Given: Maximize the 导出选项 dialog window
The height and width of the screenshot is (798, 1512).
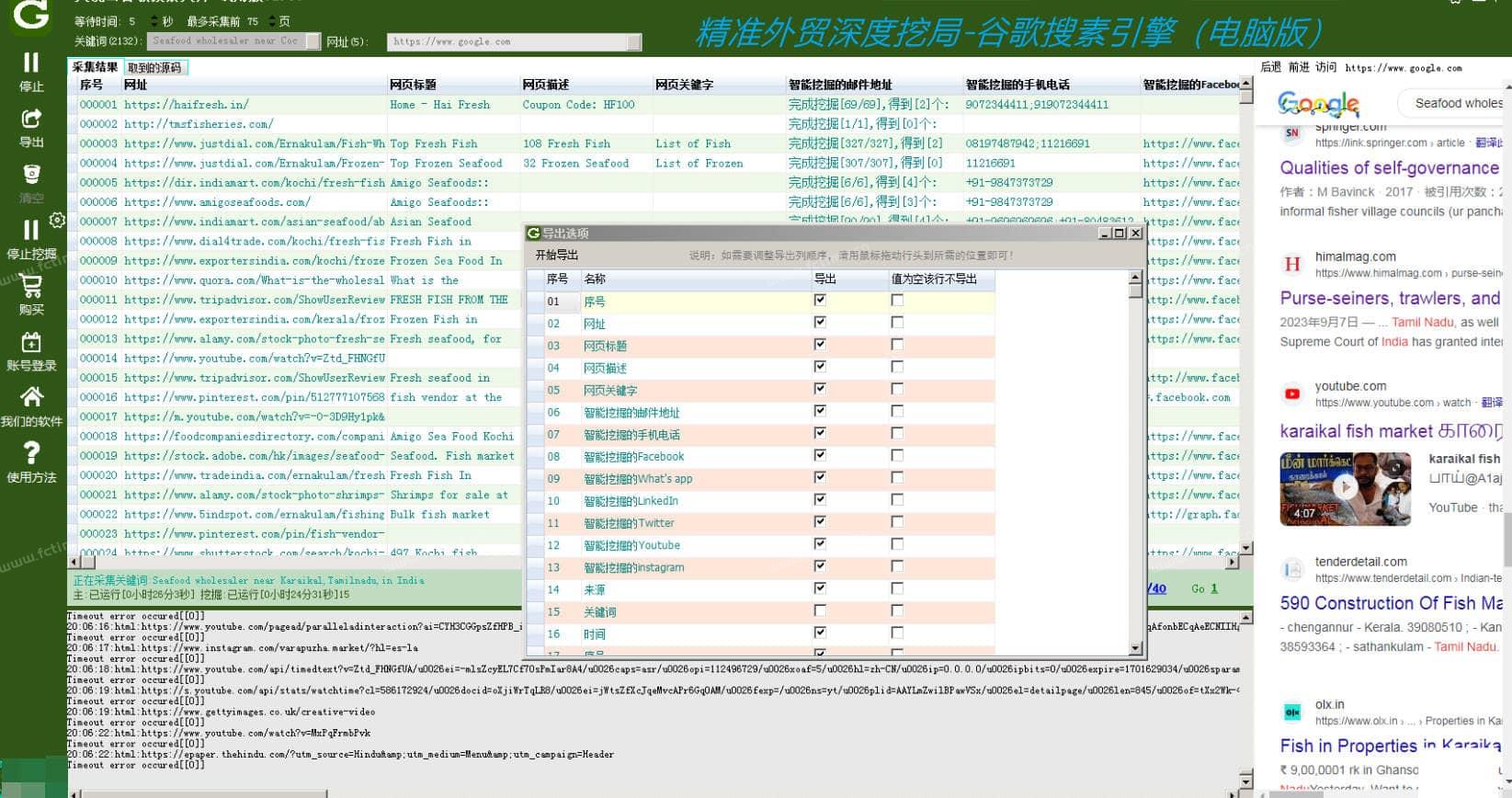Looking at the screenshot, I should [1120, 234].
